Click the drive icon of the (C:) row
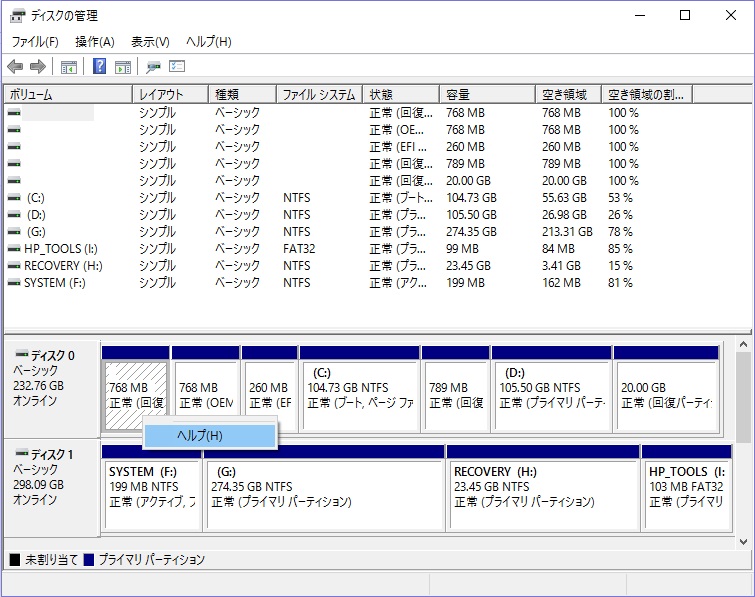The height and width of the screenshot is (597, 755). [x=14, y=198]
